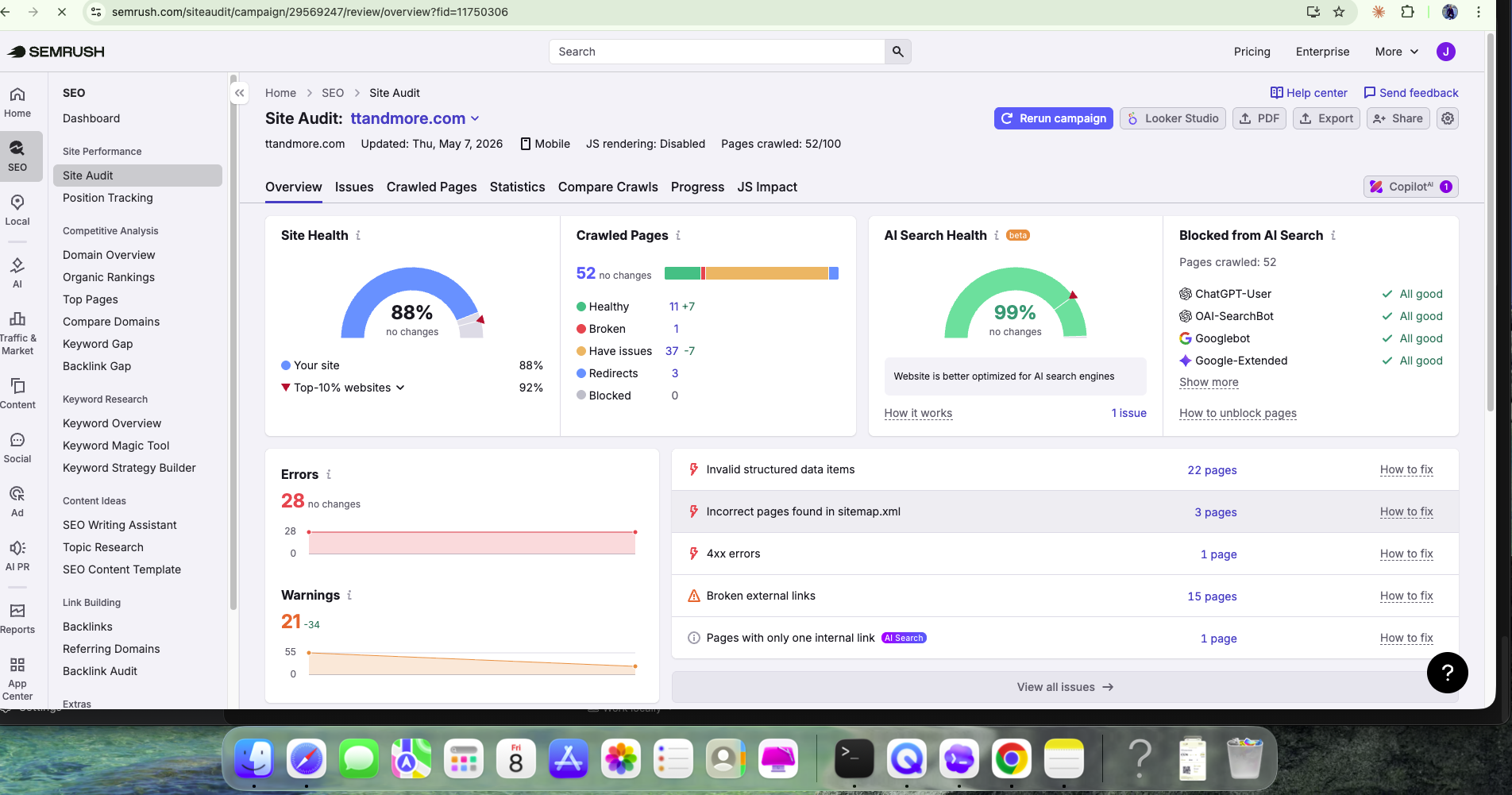Click the sidebar vertical scrollbar
The height and width of the screenshot is (795, 1512).
pyautogui.click(x=233, y=342)
